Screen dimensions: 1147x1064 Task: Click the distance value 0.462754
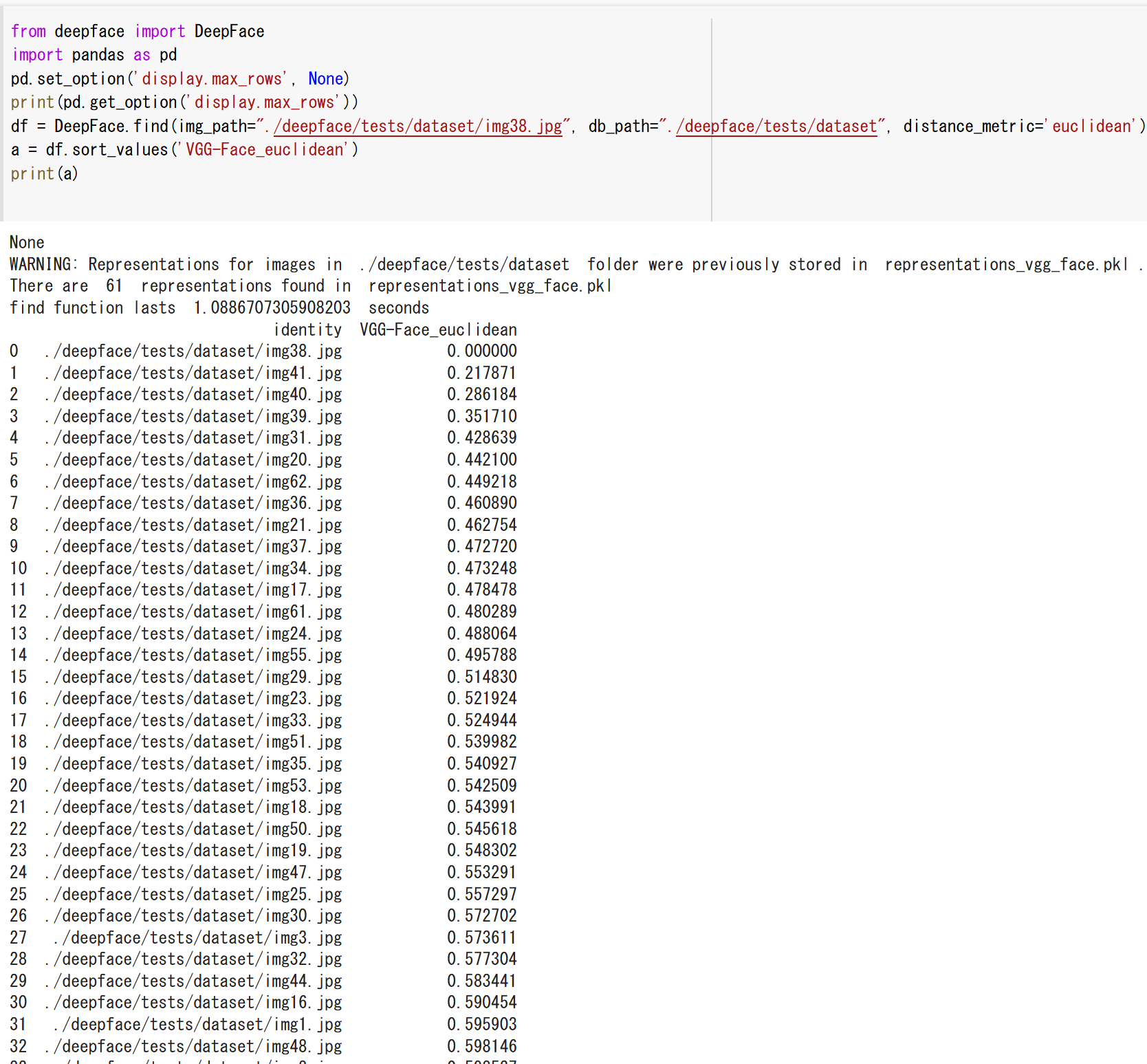482,525
